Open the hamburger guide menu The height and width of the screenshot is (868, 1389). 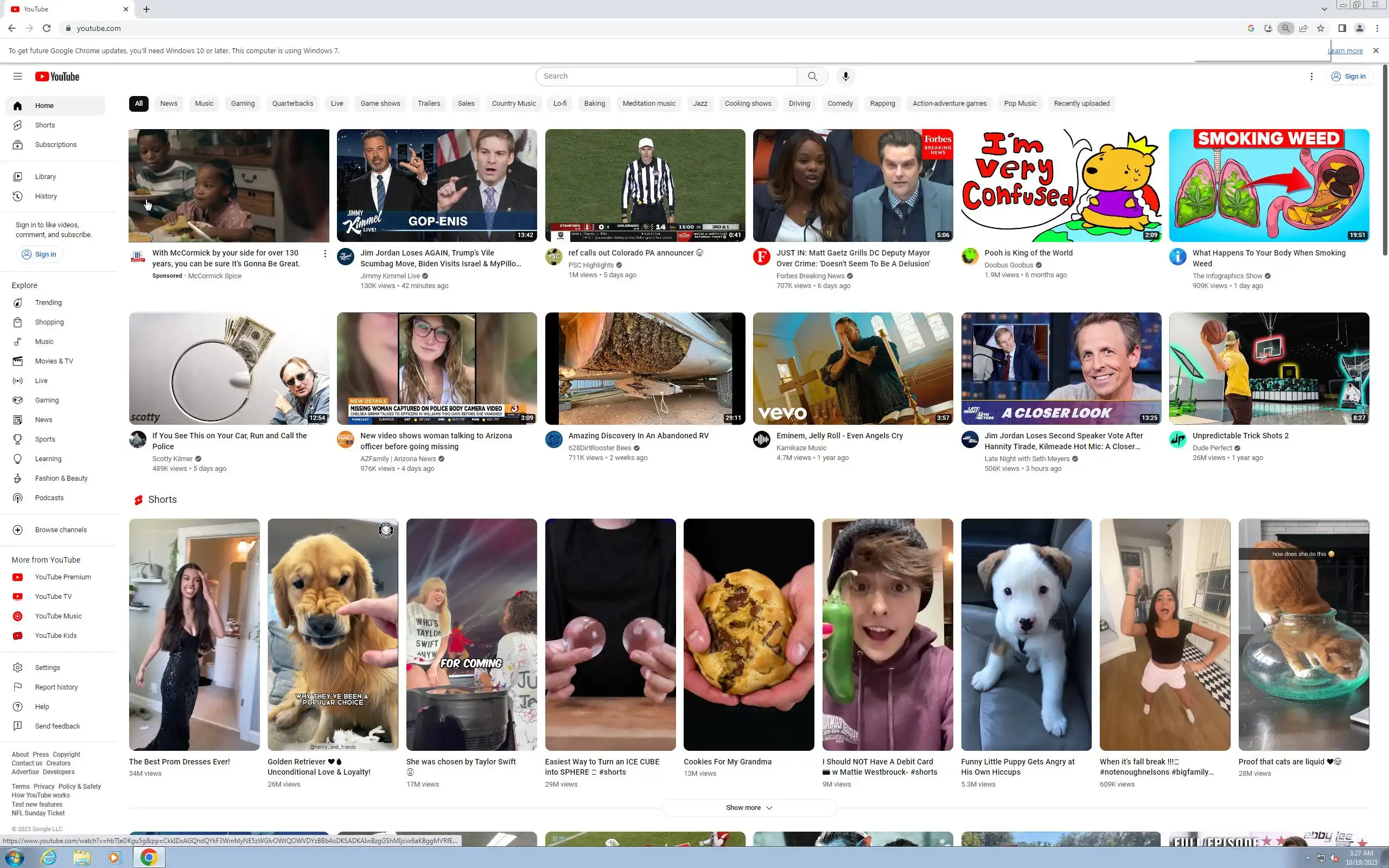18,76
